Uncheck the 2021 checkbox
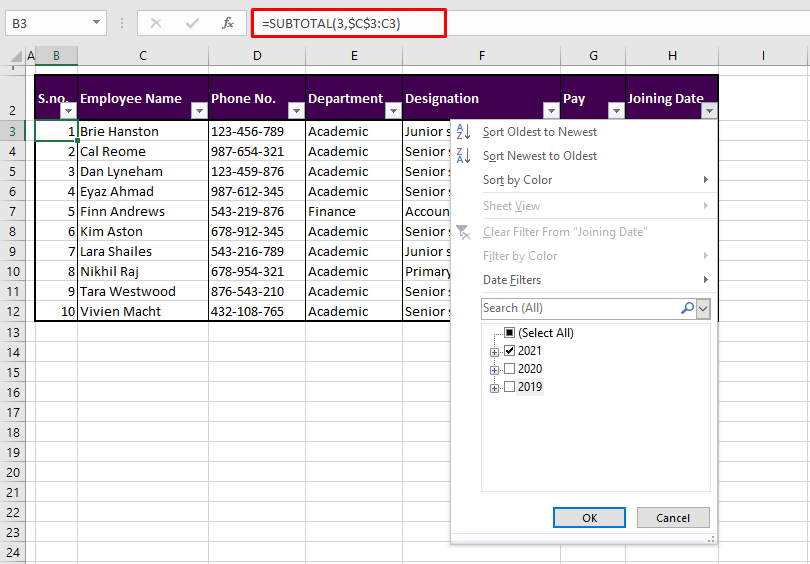 pyautogui.click(x=510, y=351)
